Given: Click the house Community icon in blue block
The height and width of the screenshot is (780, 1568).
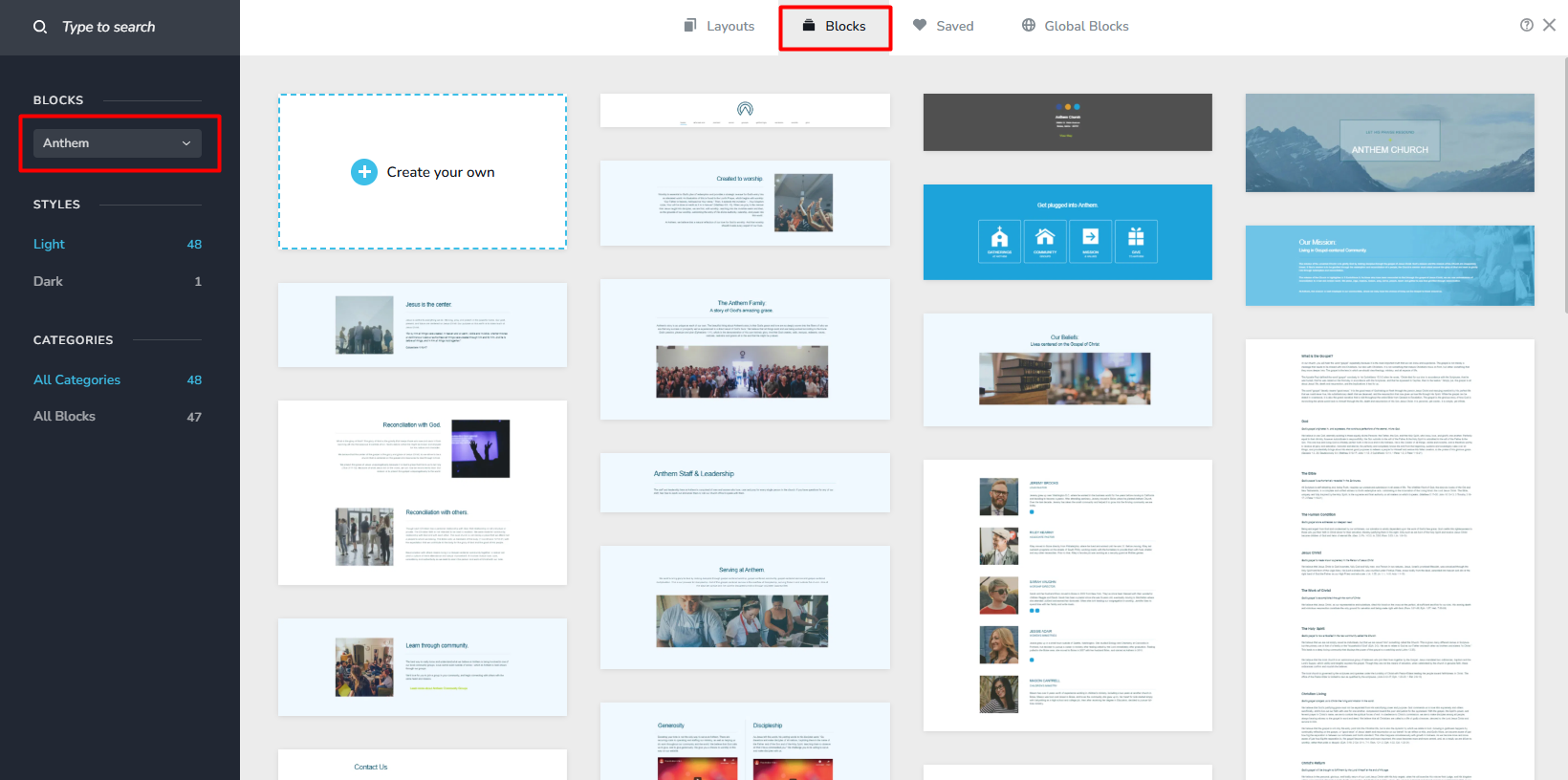Looking at the screenshot, I should coord(1045,240).
